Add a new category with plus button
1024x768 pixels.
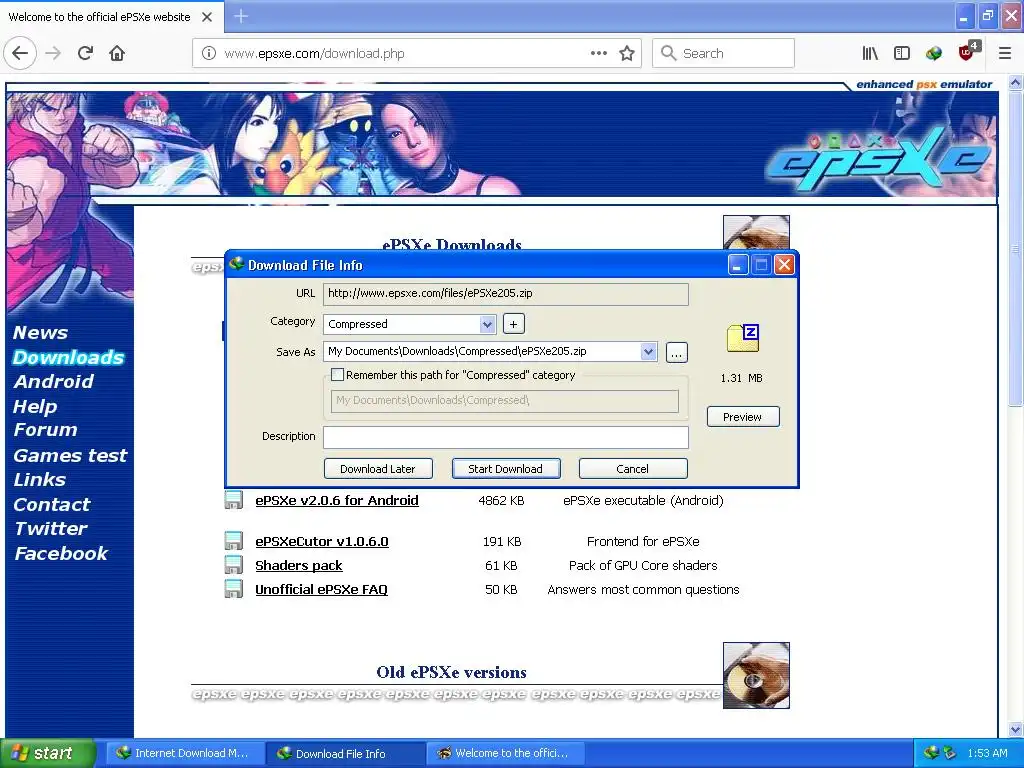pos(513,324)
